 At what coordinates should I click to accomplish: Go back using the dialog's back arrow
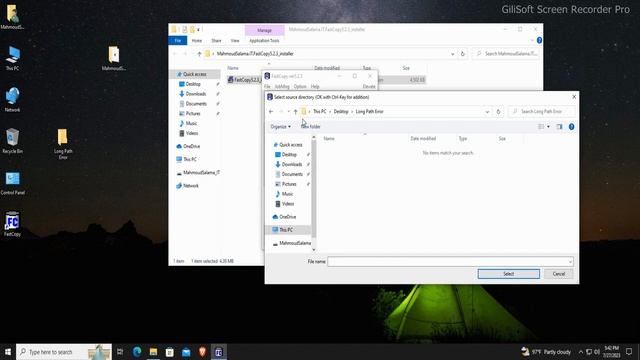point(271,111)
